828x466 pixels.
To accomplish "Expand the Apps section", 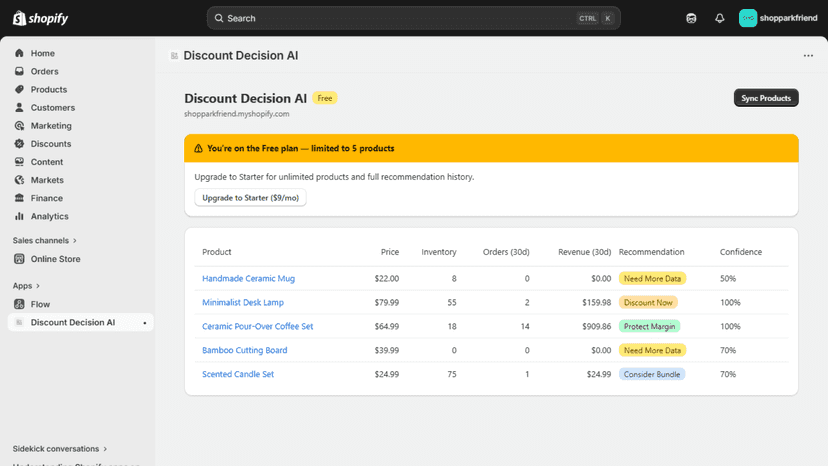I will (x=26, y=286).
